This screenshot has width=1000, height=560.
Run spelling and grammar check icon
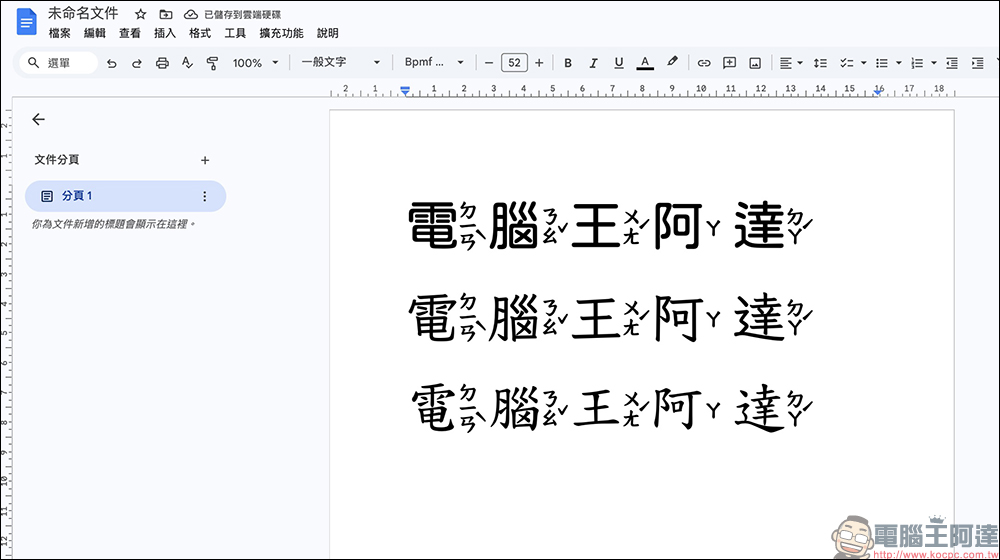[187, 63]
